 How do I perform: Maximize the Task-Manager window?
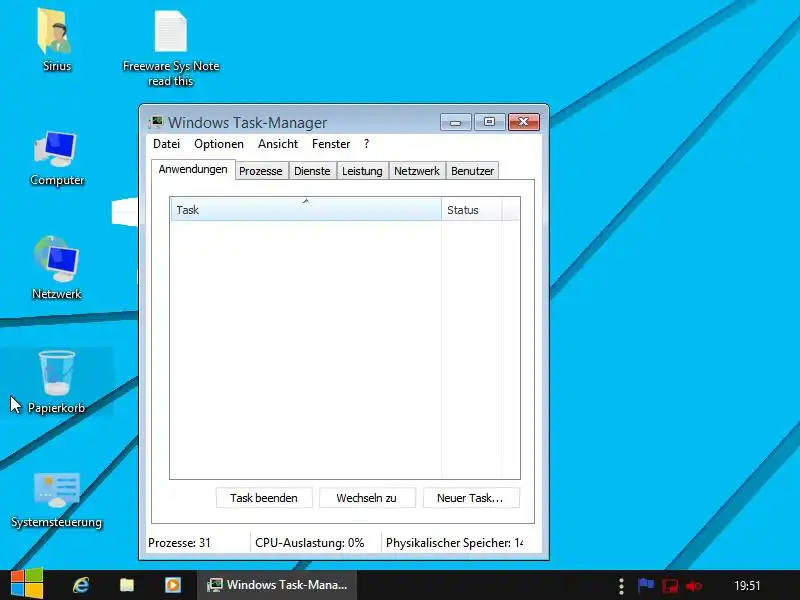click(x=489, y=122)
